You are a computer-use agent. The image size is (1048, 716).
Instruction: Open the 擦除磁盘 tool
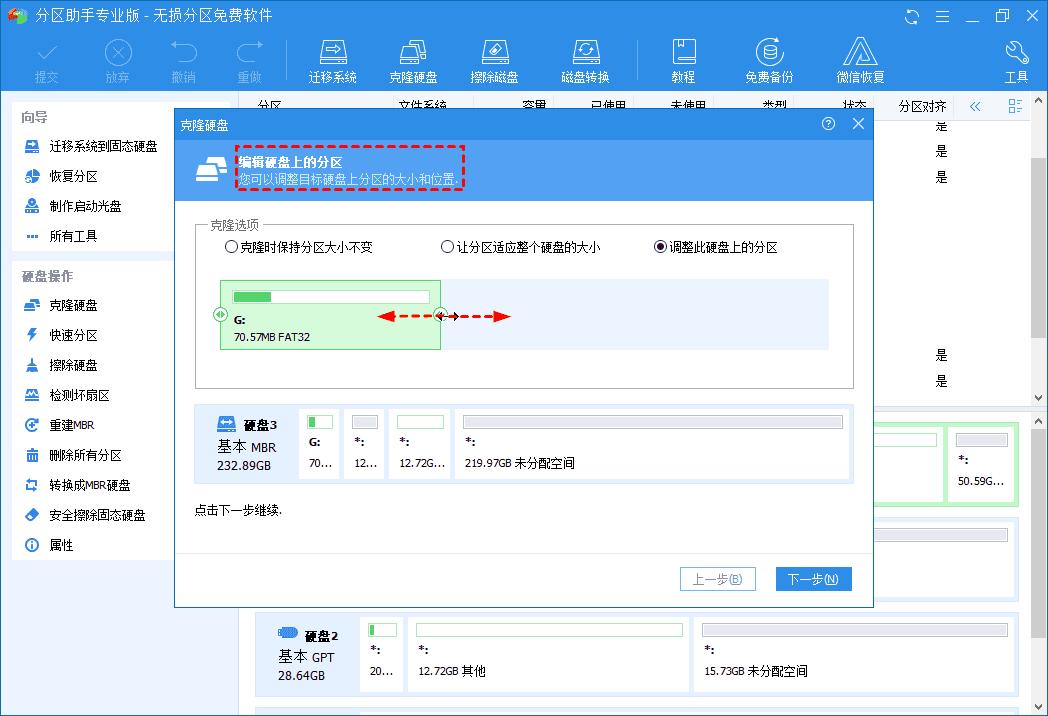[494, 58]
